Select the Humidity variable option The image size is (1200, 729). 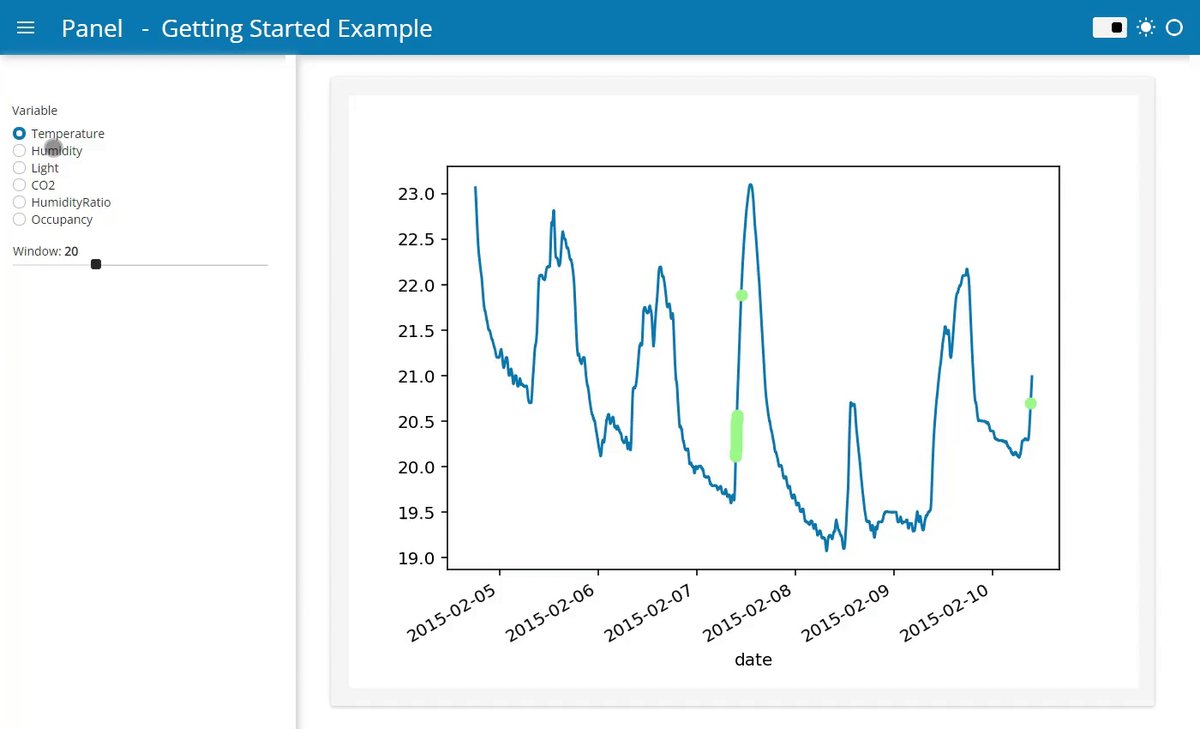(20, 151)
